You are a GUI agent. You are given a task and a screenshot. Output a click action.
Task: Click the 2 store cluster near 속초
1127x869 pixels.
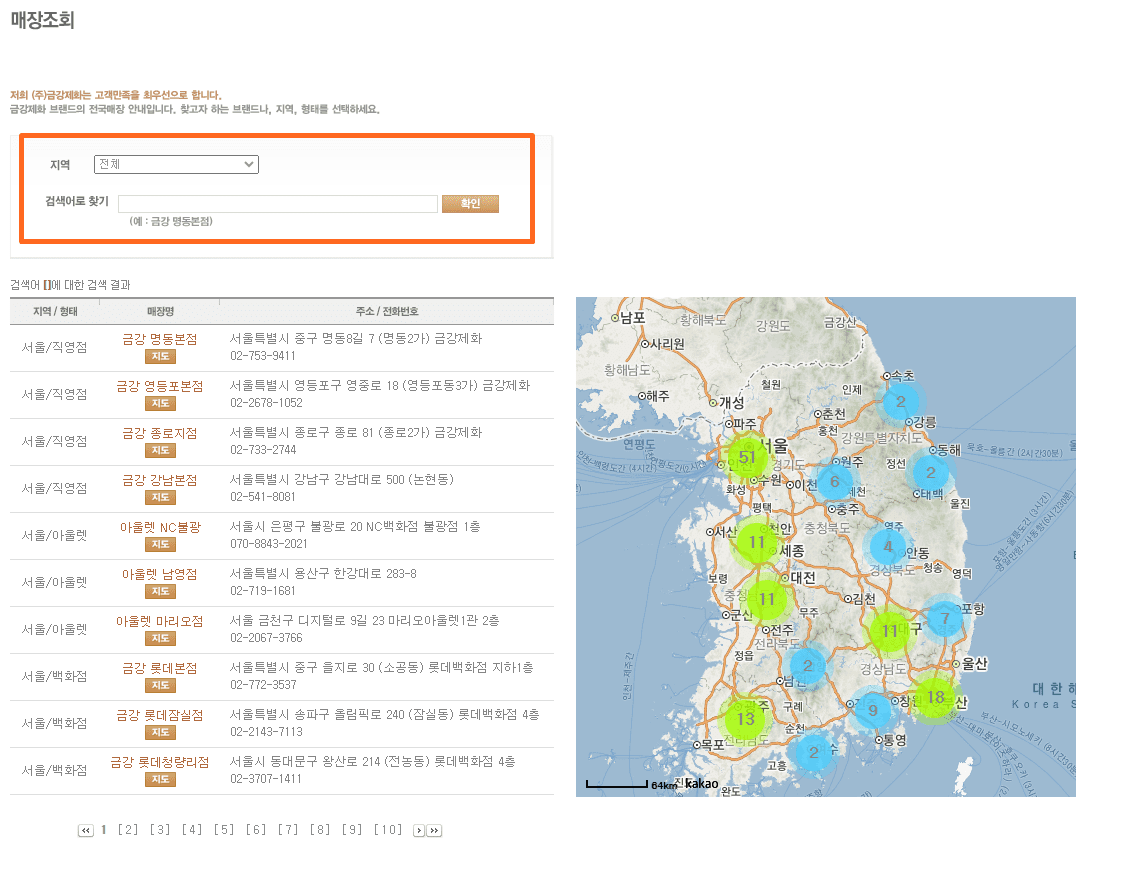[x=901, y=402]
